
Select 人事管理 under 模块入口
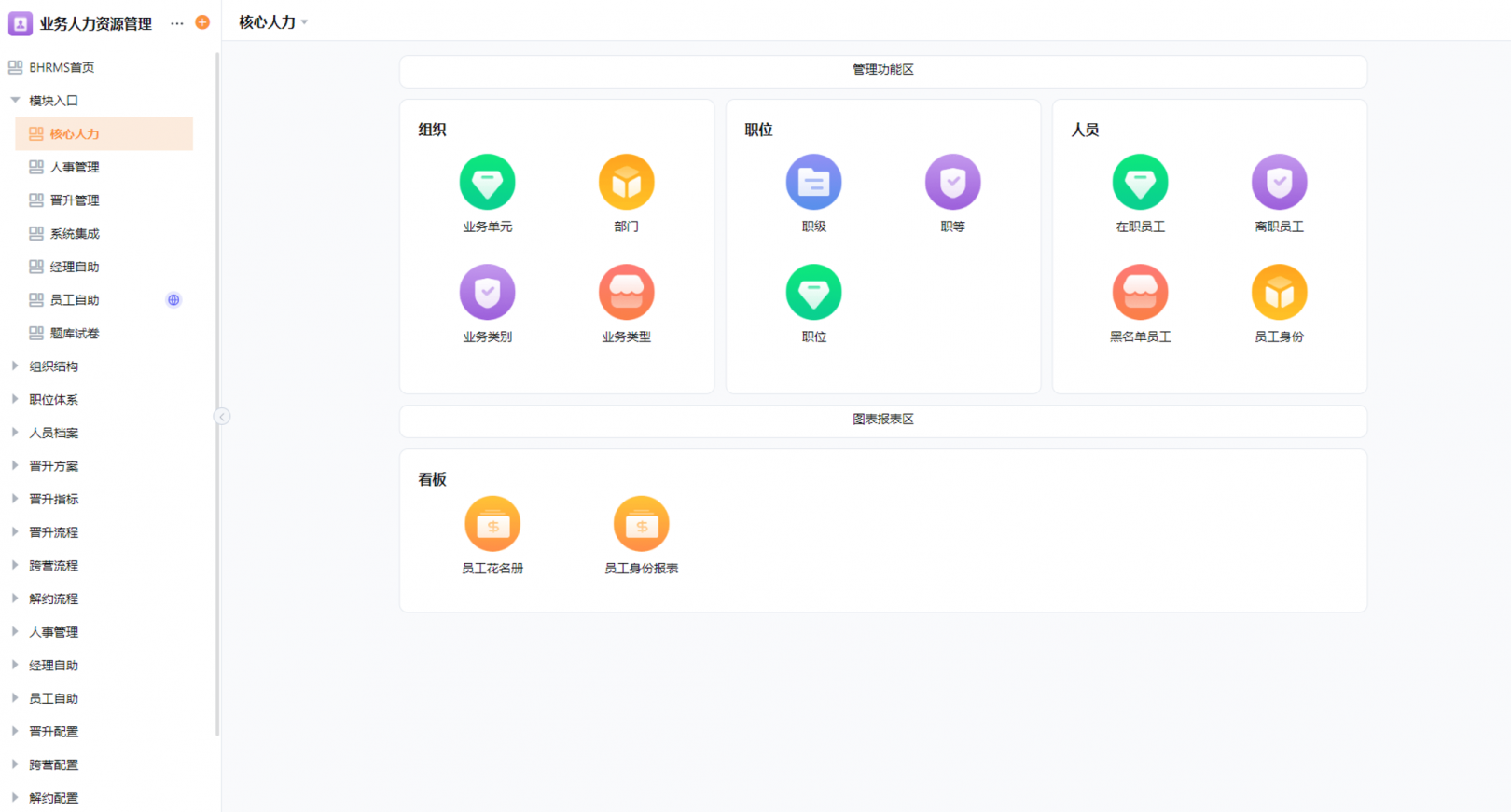tap(75, 167)
